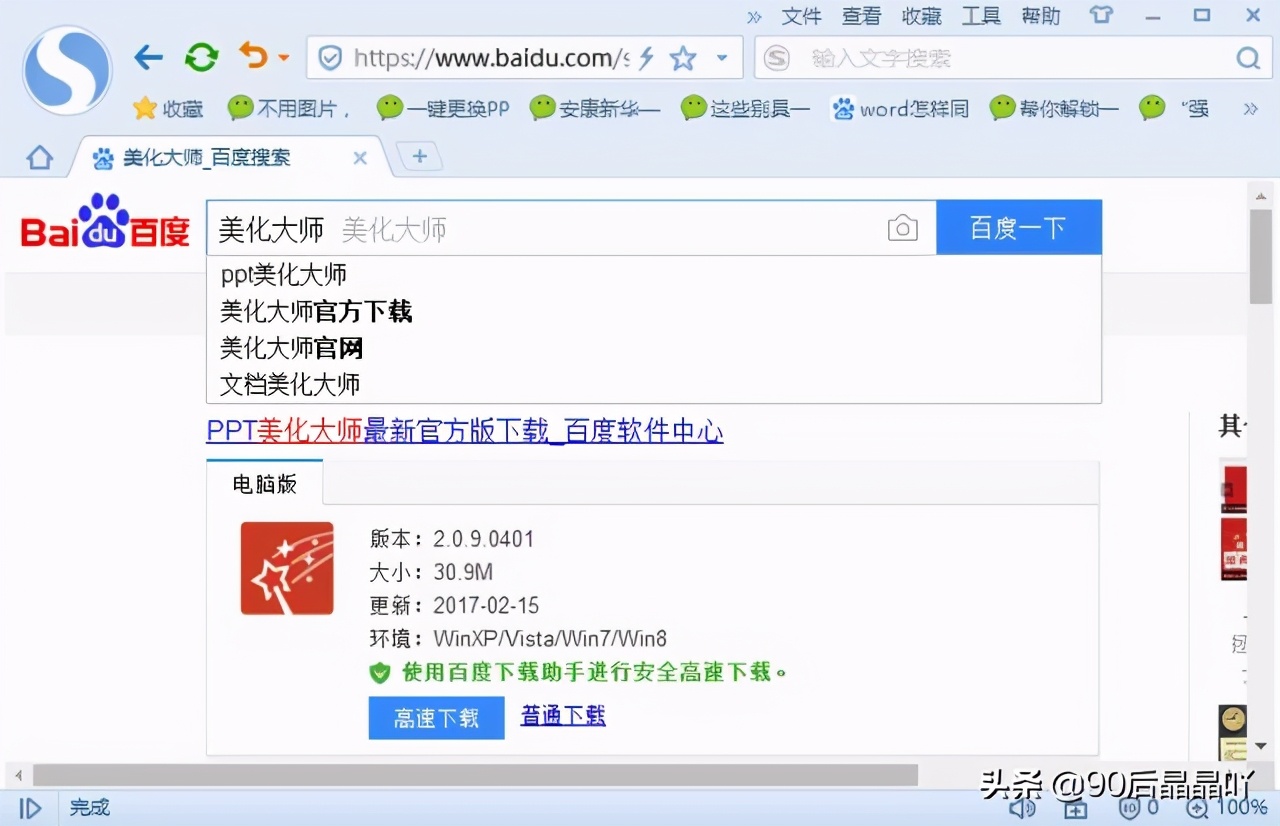Click the home page icon
The image size is (1280, 826).
click(39, 157)
